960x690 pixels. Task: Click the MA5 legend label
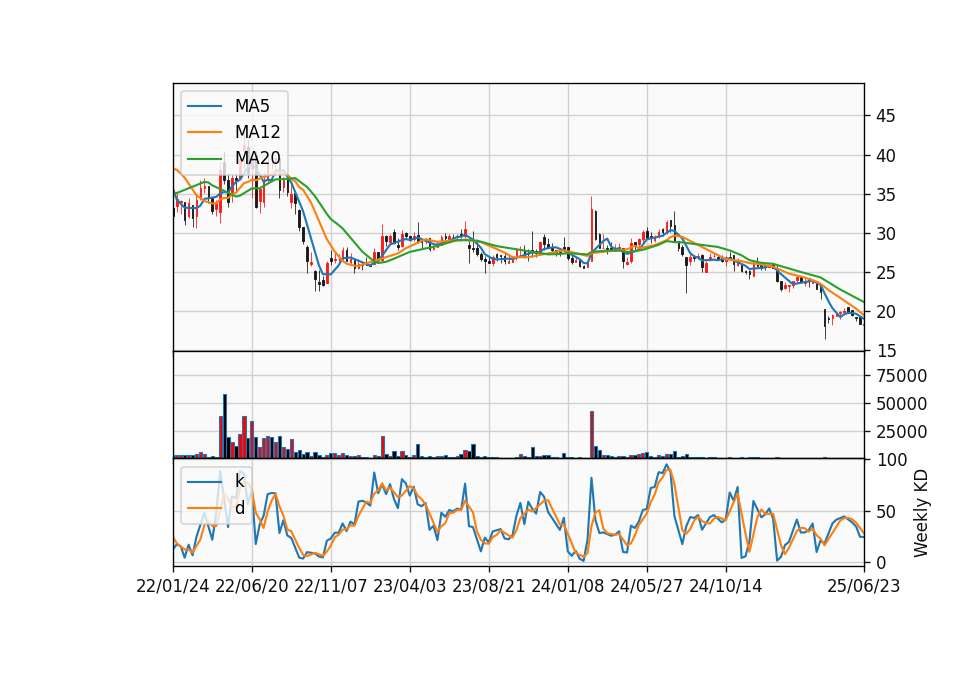point(252,106)
